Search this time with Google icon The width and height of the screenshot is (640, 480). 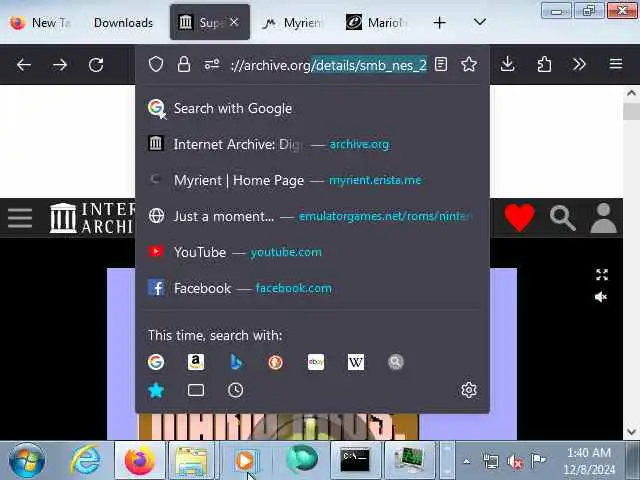point(156,362)
